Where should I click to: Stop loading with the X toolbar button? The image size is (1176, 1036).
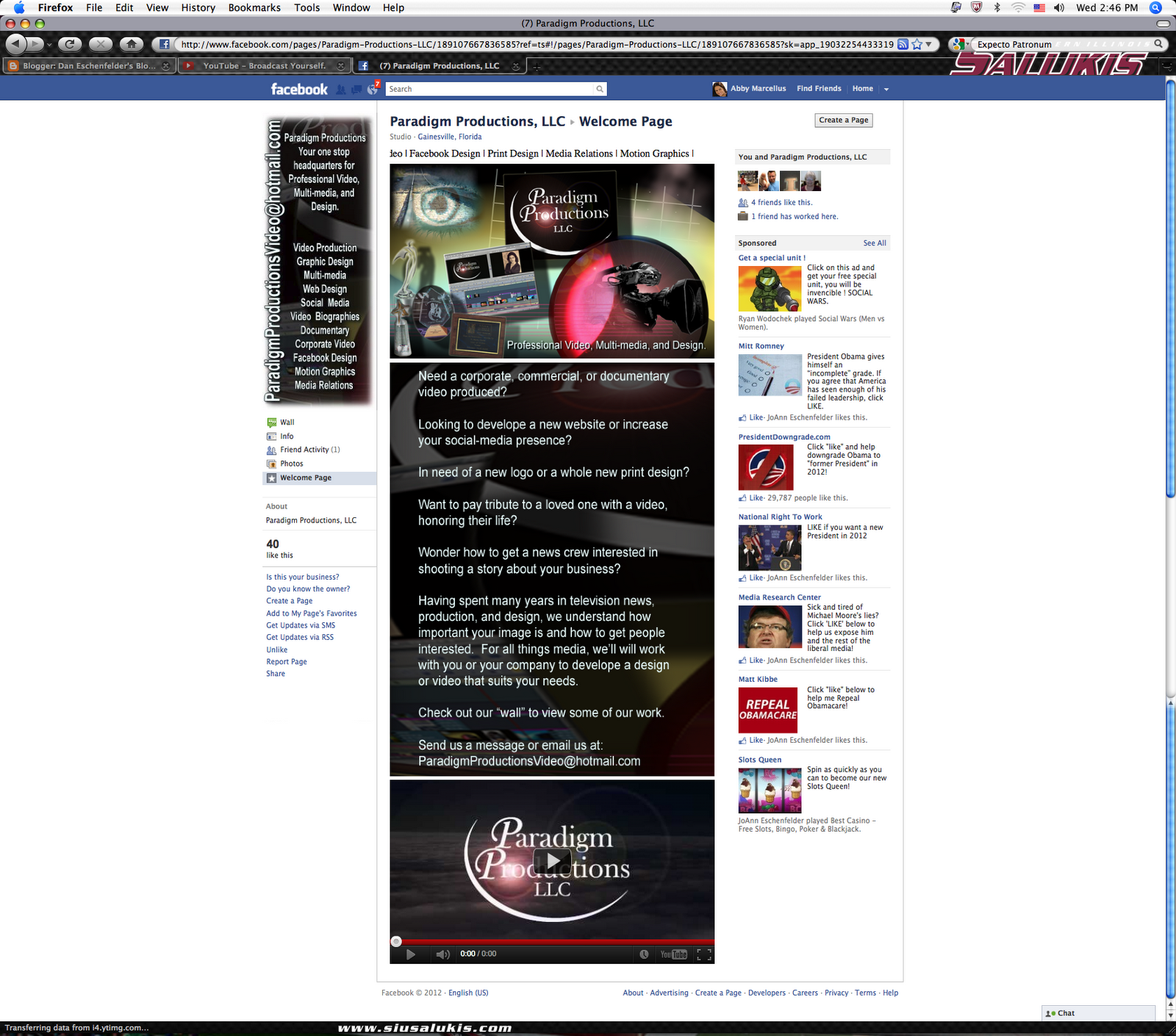[101, 44]
